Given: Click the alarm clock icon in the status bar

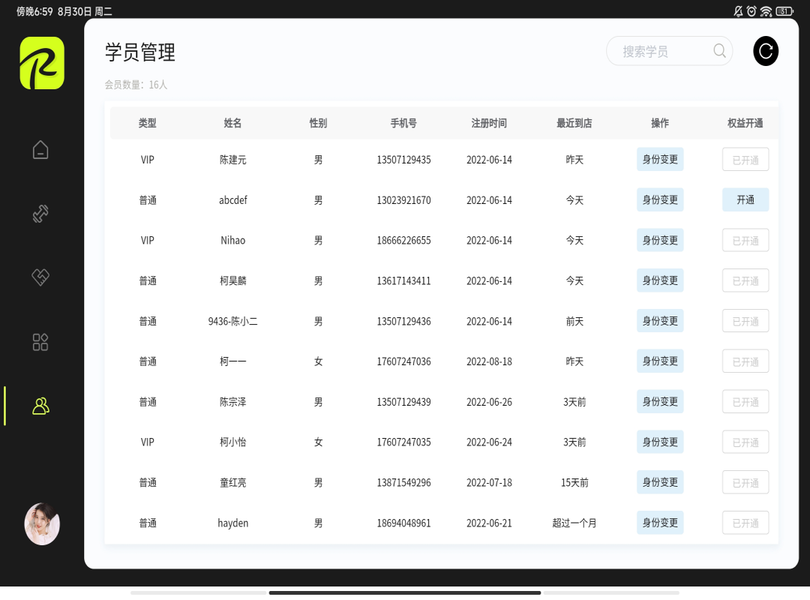Looking at the screenshot, I should [752, 10].
